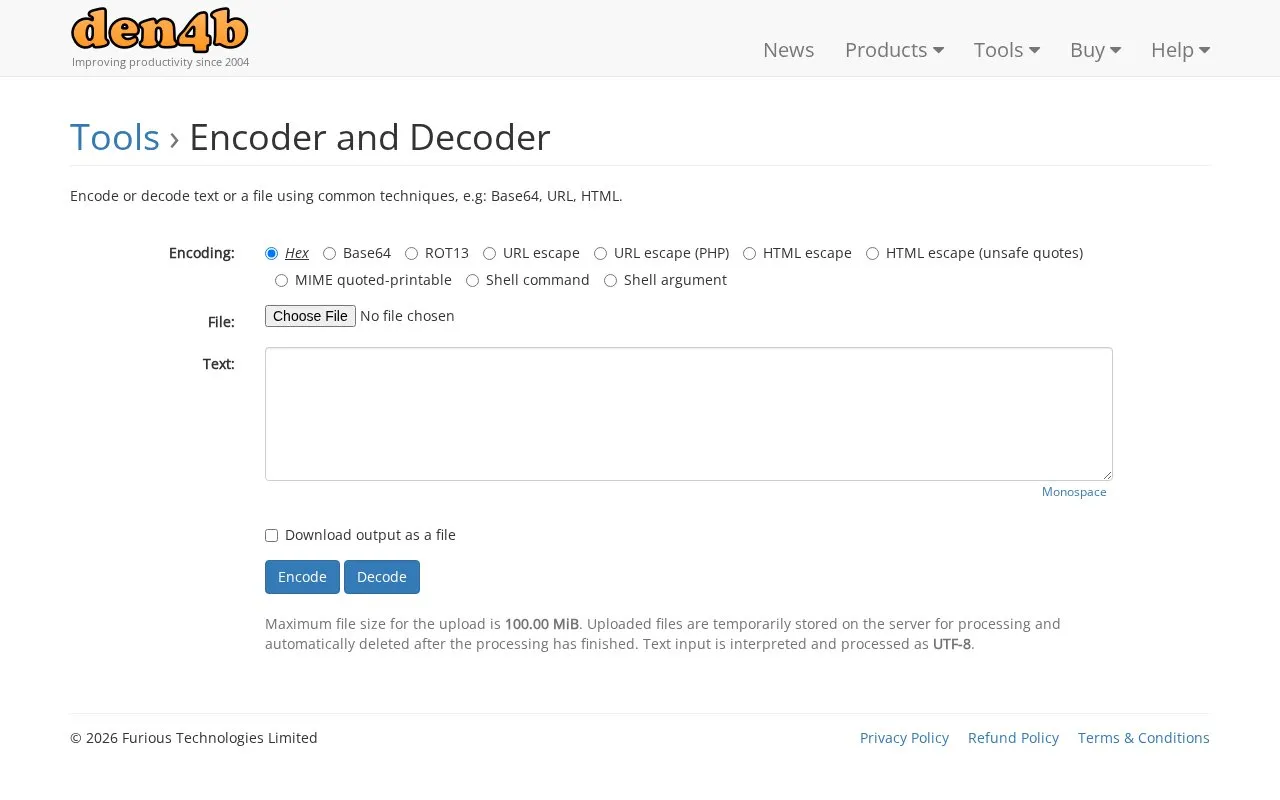1280x800 pixels.
Task: Expand the Buy dropdown menu
Action: [1095, 50]
